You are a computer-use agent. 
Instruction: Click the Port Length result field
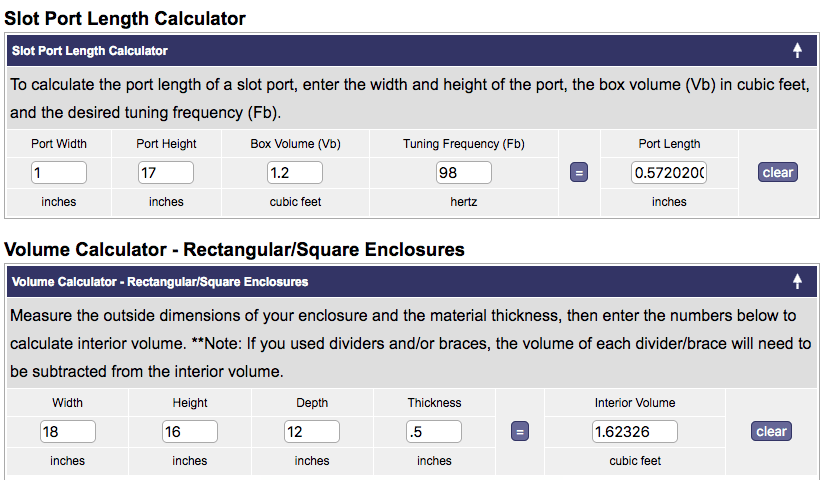click(668, 173)
